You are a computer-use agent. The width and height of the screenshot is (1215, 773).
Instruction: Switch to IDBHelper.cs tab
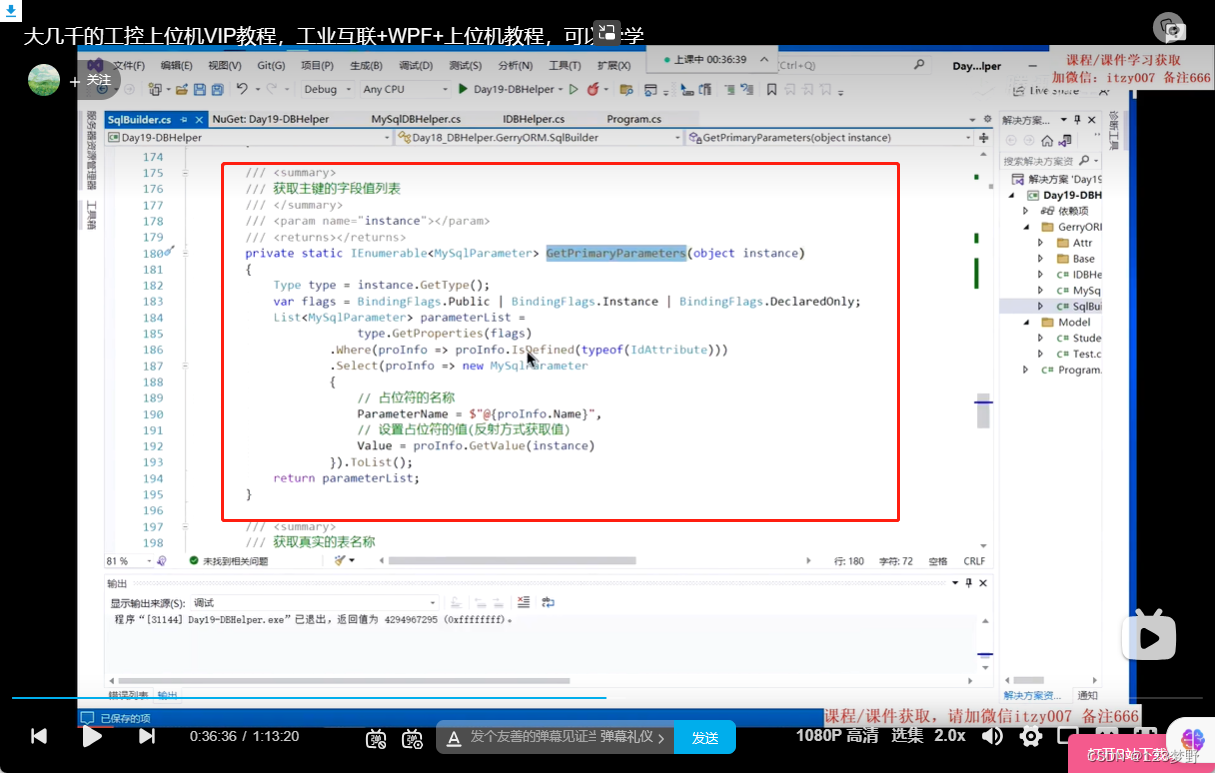(533, 119)
